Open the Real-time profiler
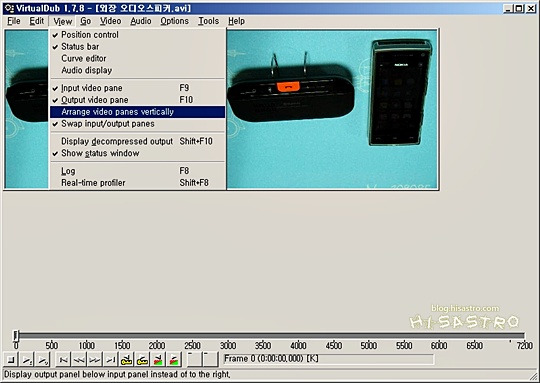The width and height of the screenshot is (540, 383). [x=138, y=183]
